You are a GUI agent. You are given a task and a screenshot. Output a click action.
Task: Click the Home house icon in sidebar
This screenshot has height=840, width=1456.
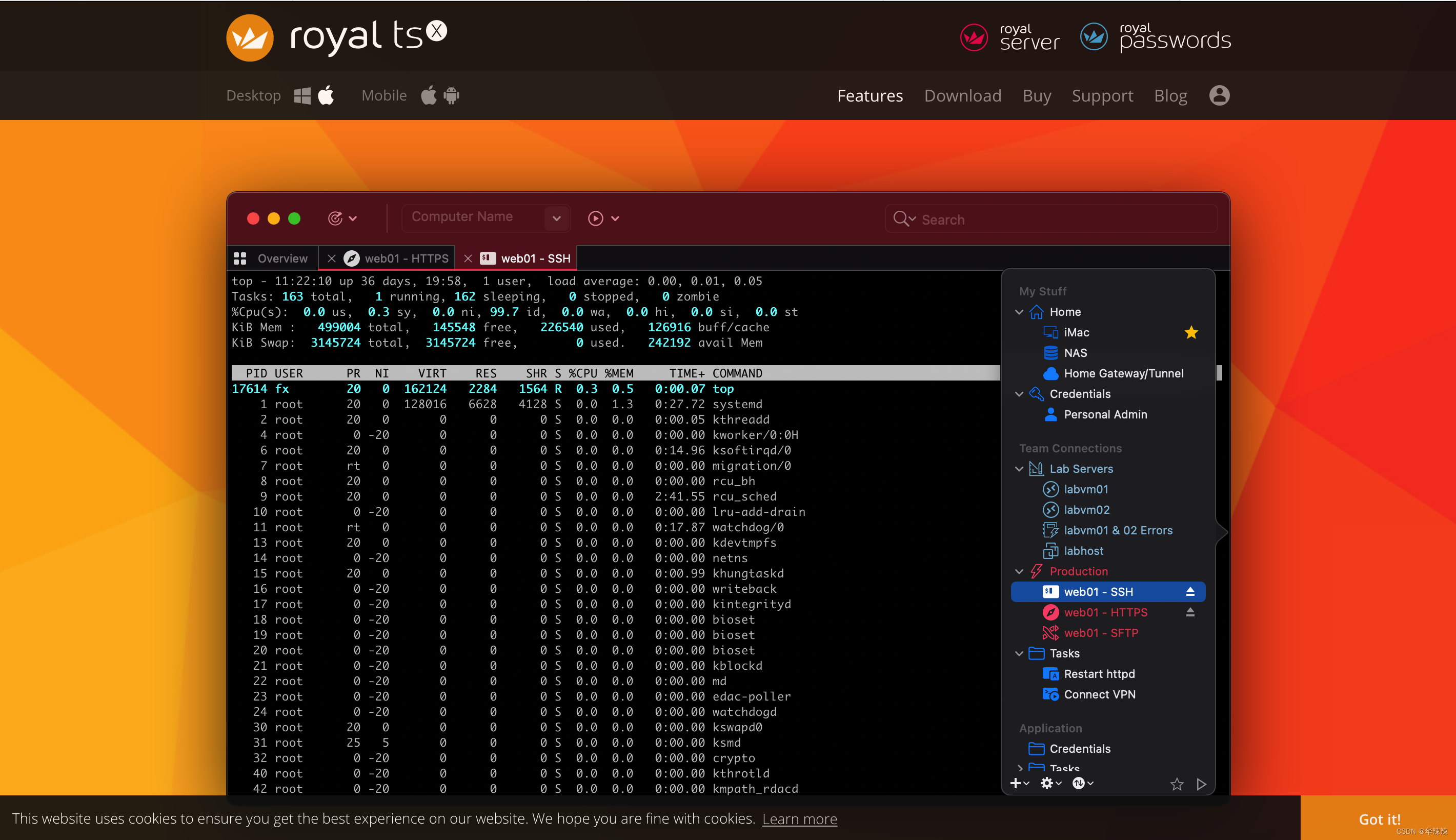(1036, 312)
